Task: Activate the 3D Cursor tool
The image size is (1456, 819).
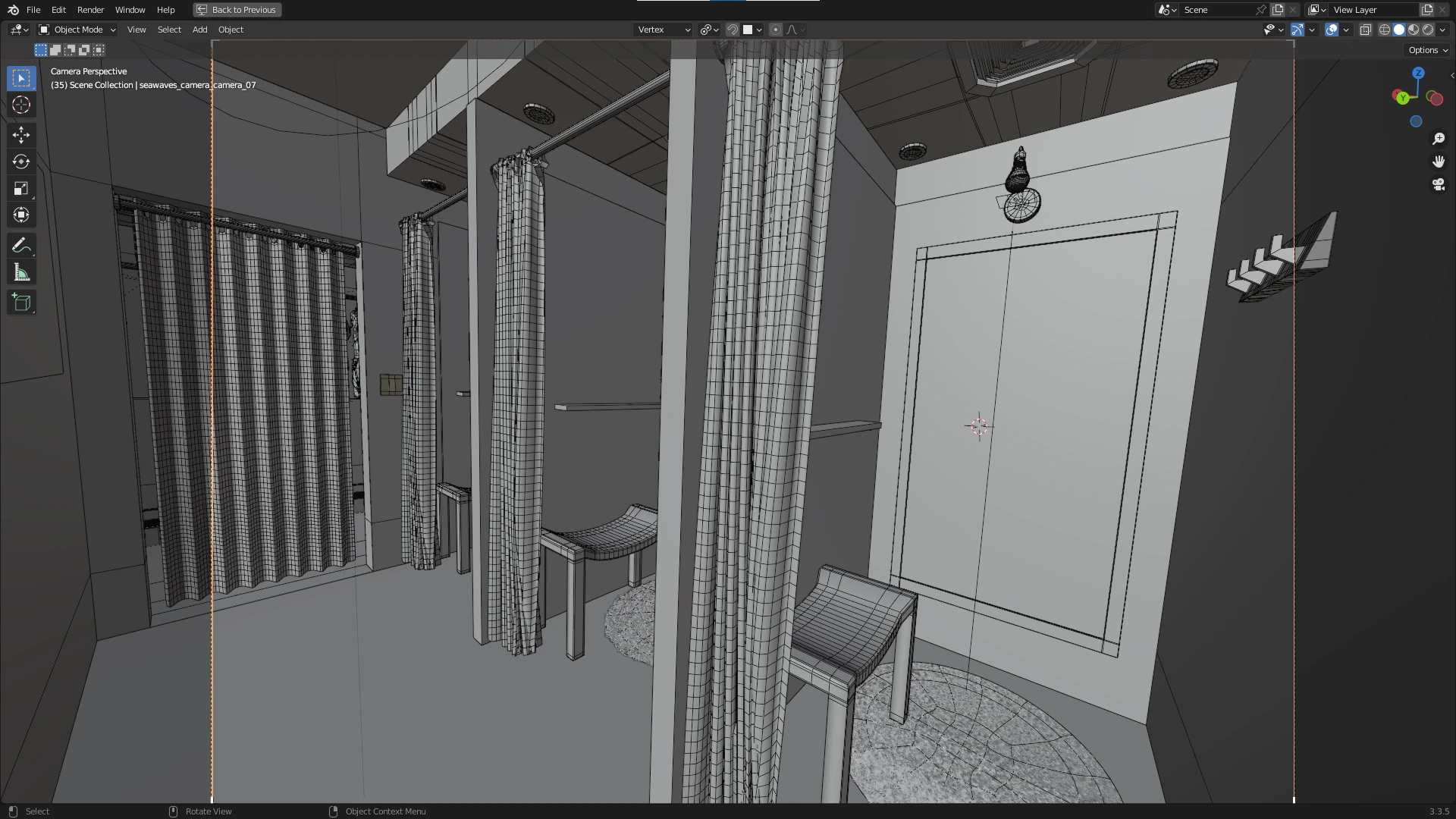Action: (x=21, y=105)
